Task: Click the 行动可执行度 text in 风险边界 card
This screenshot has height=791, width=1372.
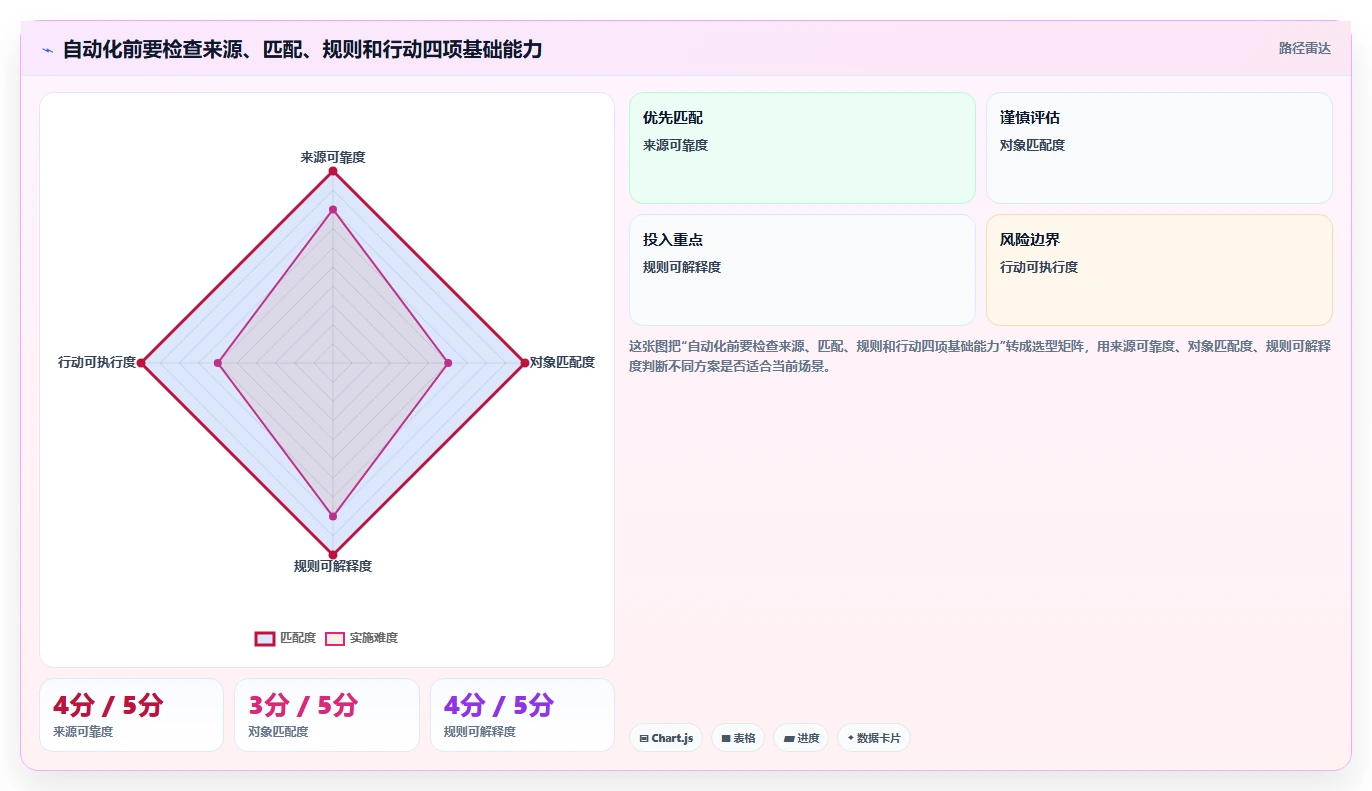Action: click(1039, 267)
